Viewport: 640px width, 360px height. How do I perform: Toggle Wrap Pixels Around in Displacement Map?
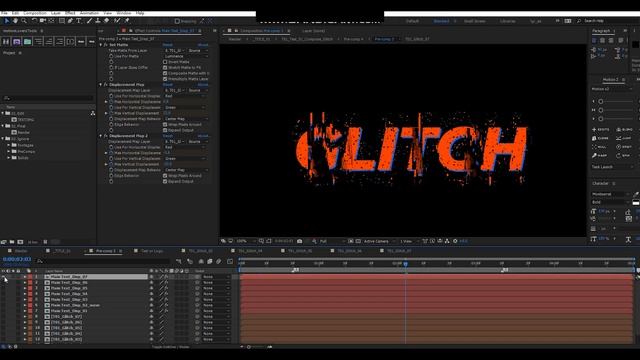coord(165,124)
